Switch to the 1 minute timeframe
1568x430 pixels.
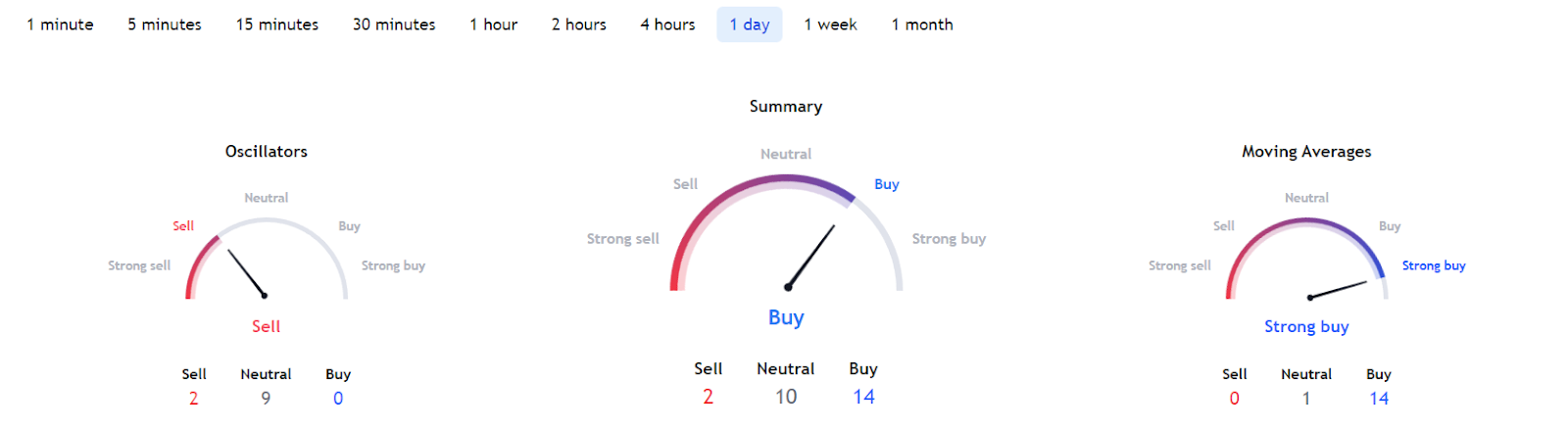60,24
